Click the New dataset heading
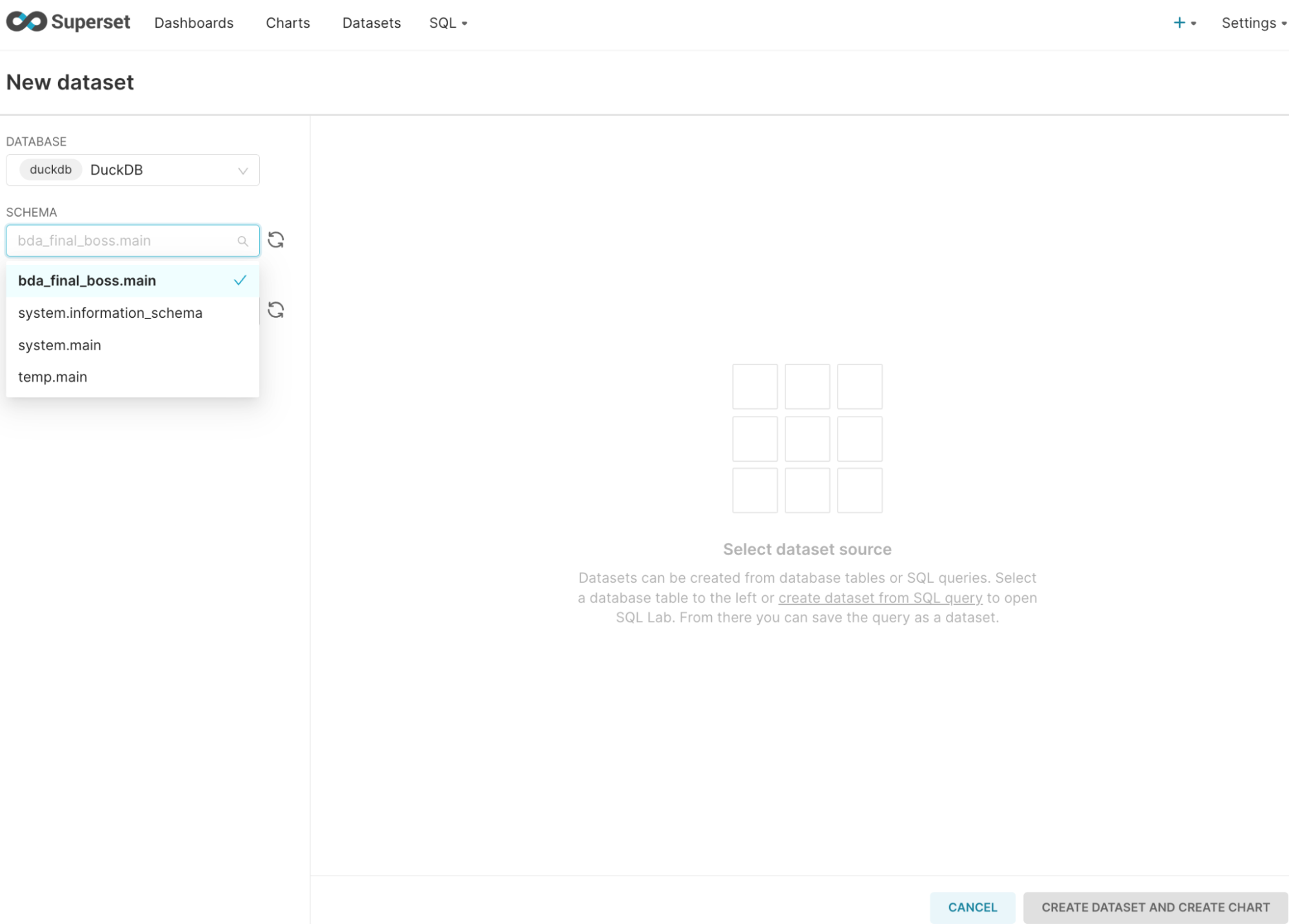Screen dimensions: 1289x924 70,82
